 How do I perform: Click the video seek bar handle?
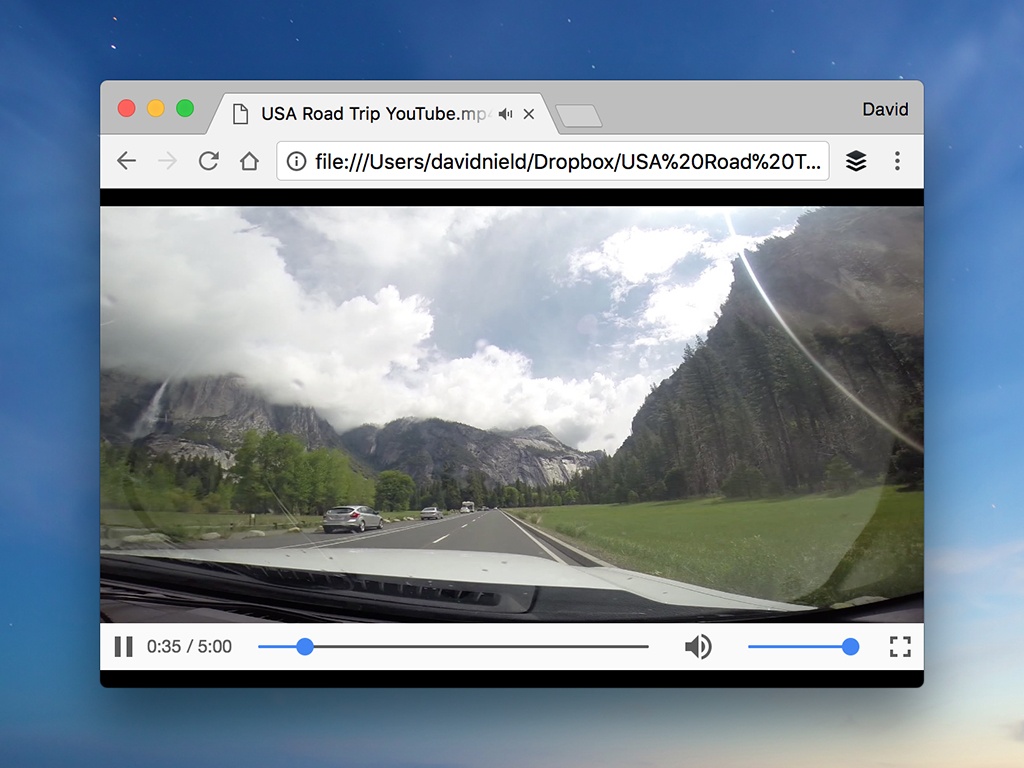click(305, 647)
